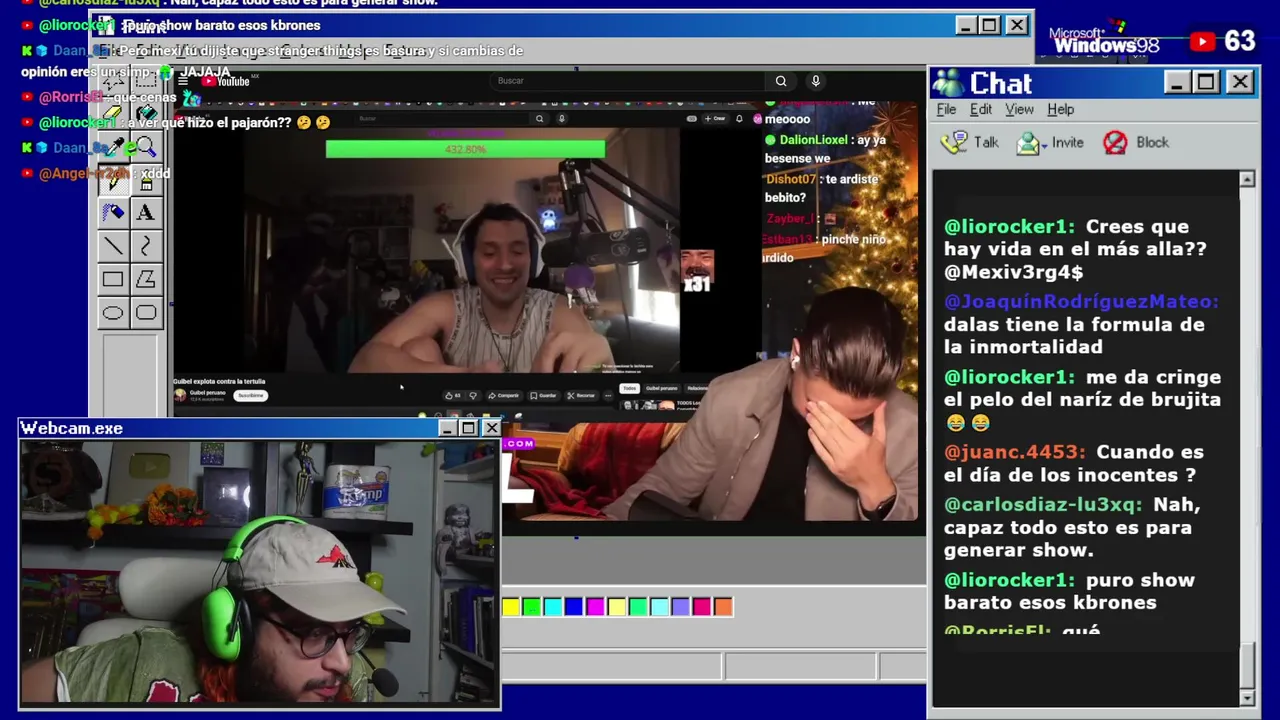Click the Chat scrollbar down arrow
Viewport: 1280px width, 720px height.
pyautogui.click(x=1247, y=697)
